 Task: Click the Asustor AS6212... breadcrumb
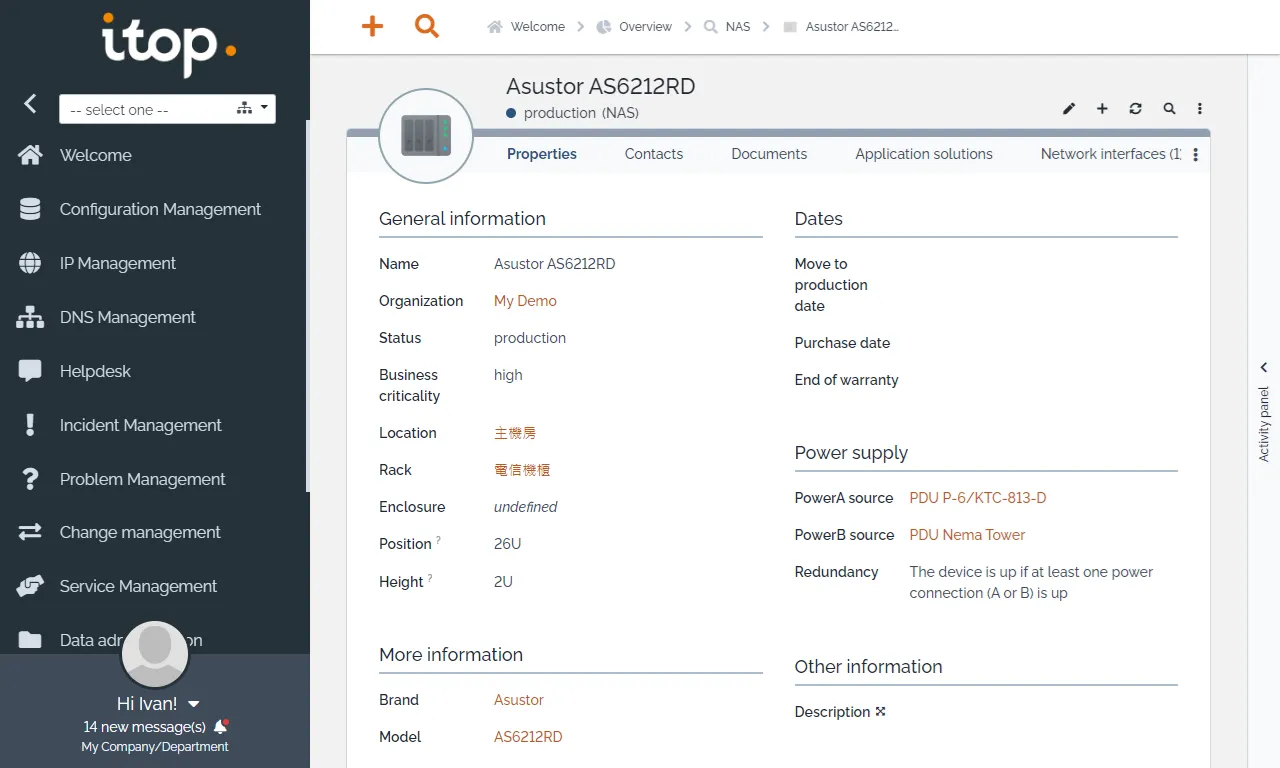pyautogui.click(x=841, y=27)
